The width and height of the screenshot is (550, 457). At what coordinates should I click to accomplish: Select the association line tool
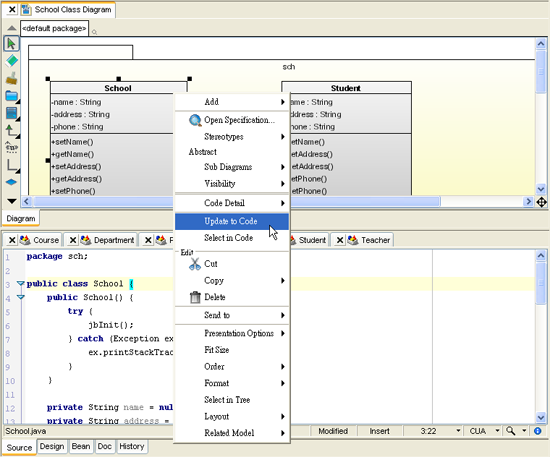tap(12, 165)
